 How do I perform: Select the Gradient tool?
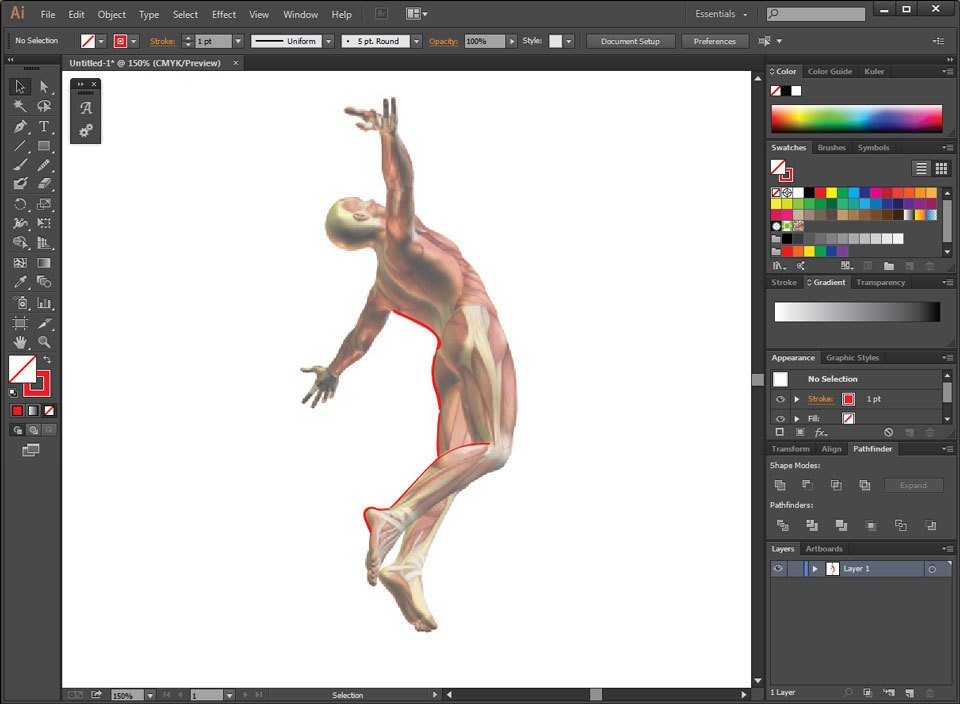[43, 263]
